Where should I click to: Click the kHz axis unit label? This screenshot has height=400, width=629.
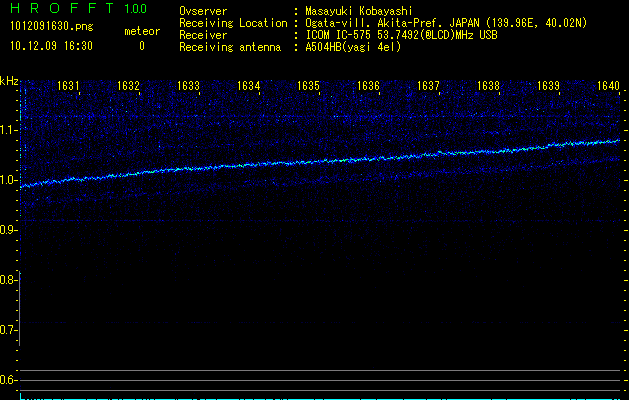[9, 81]
